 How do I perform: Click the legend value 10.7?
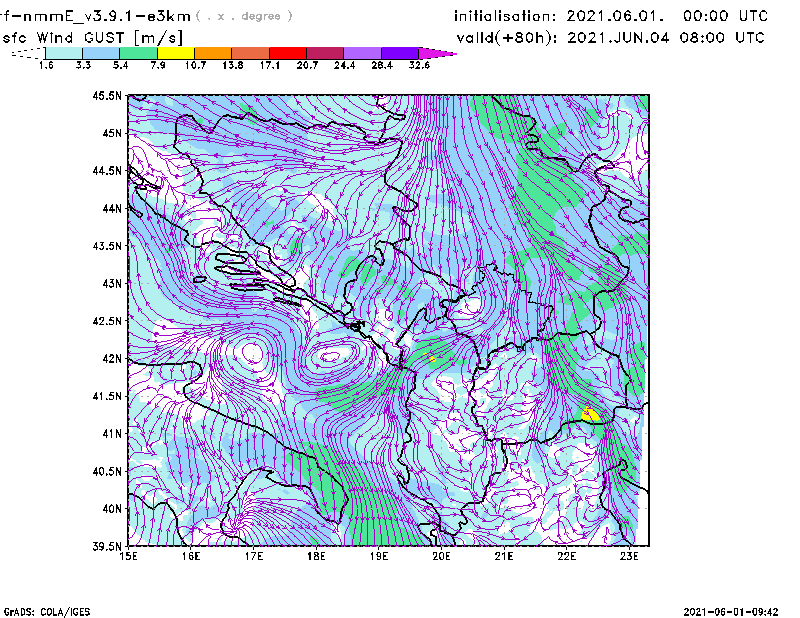coord(195,65)
